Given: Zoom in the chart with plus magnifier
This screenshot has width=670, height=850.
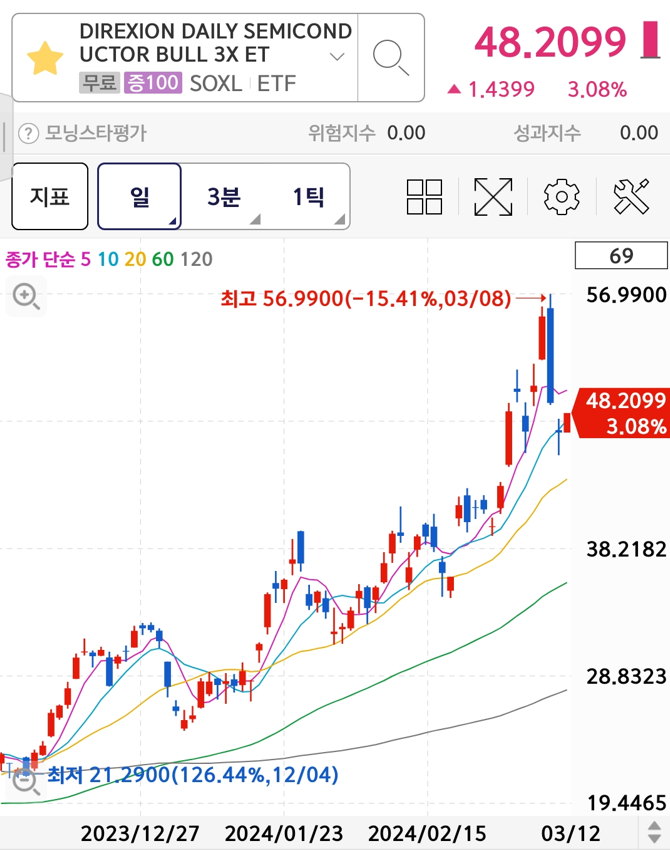Looking at the screenshot, I should click(x=26, y=297).
